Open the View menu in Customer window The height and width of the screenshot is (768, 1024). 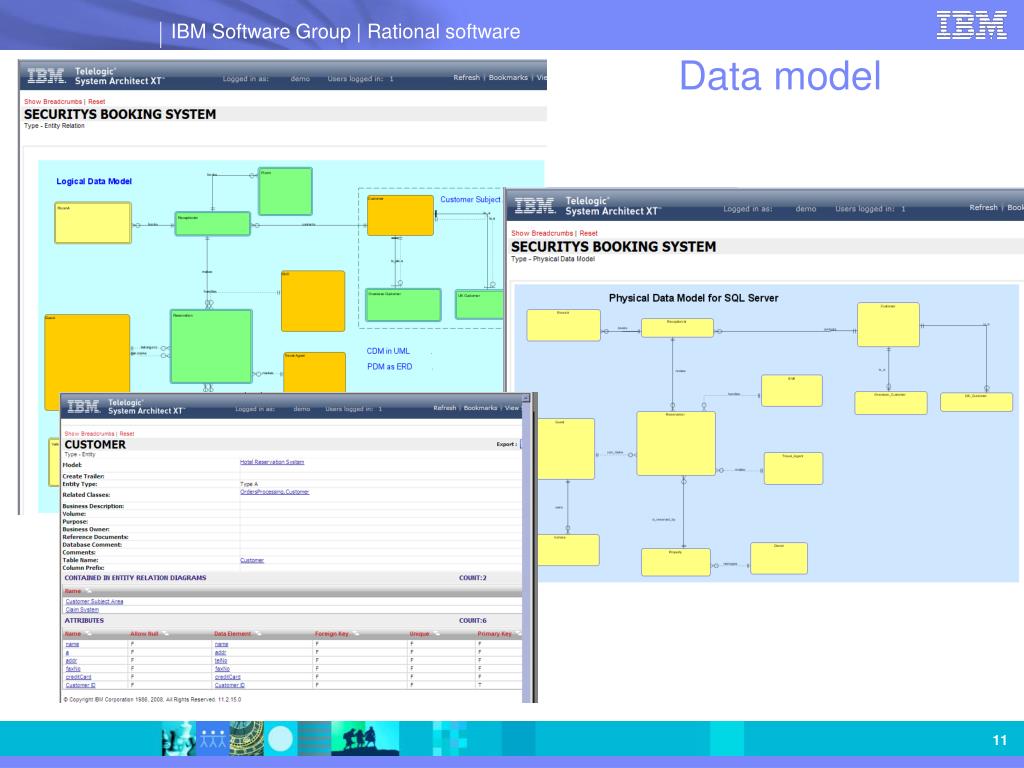[x=511, y=408]
